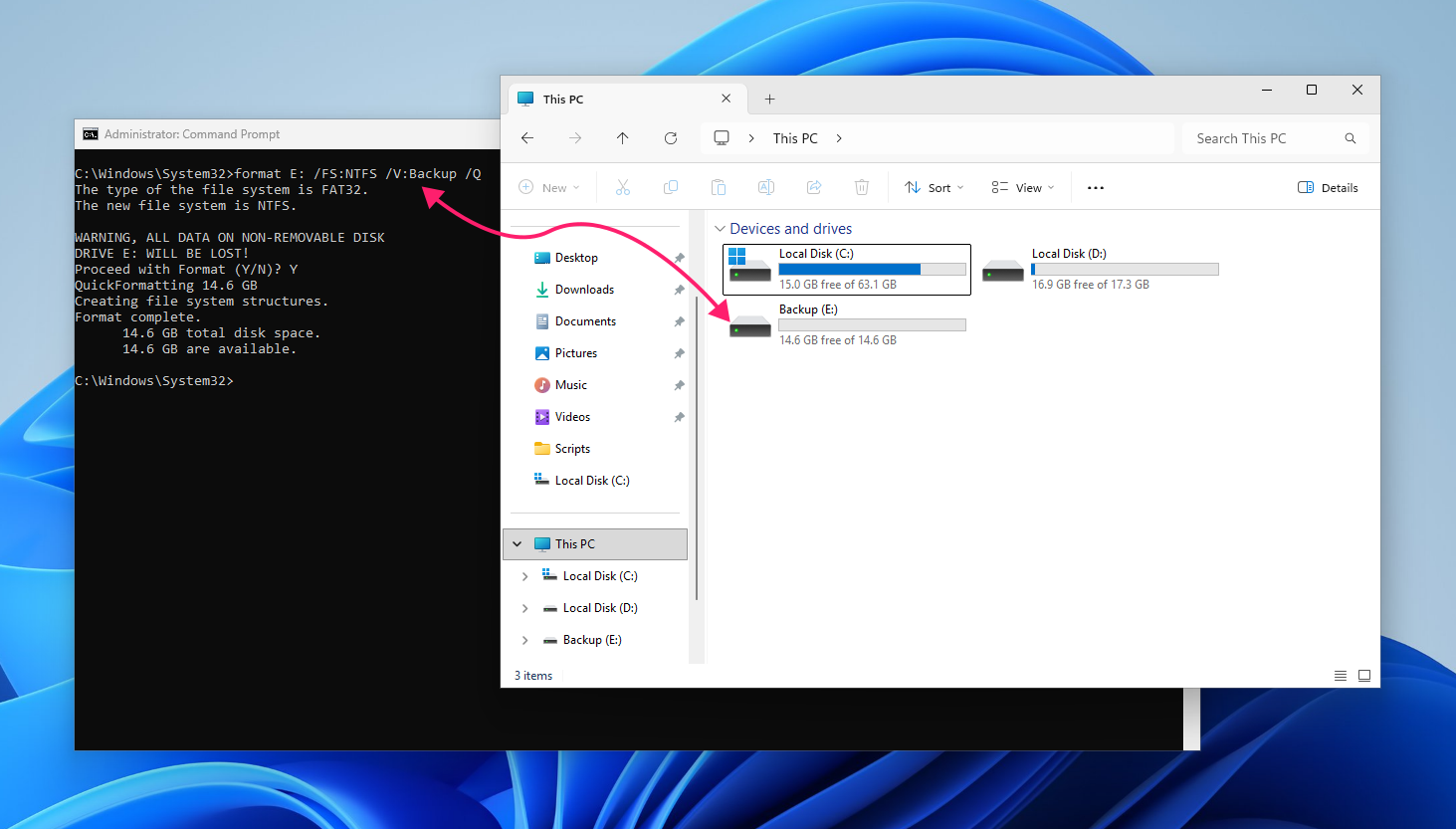Select Local Disk (C:) under This PC tree
This screenshot has height=829, width=1456.
point(600,576)
